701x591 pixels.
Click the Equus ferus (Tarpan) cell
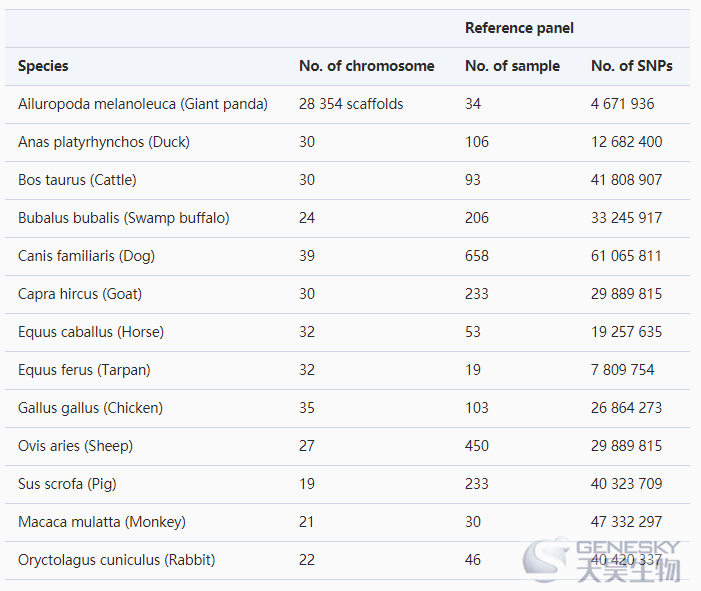click(84, 370)
